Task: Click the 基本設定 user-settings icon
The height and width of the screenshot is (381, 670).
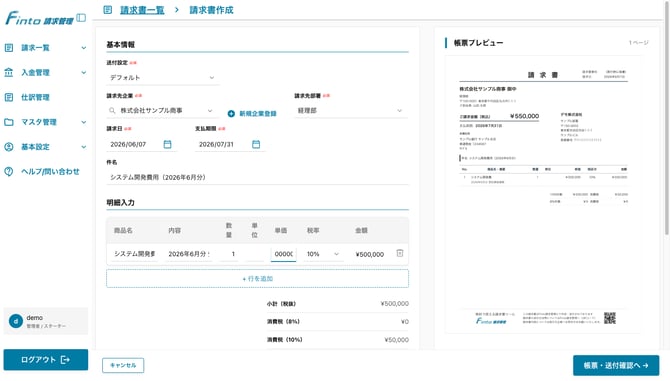Action: (9, 147)
